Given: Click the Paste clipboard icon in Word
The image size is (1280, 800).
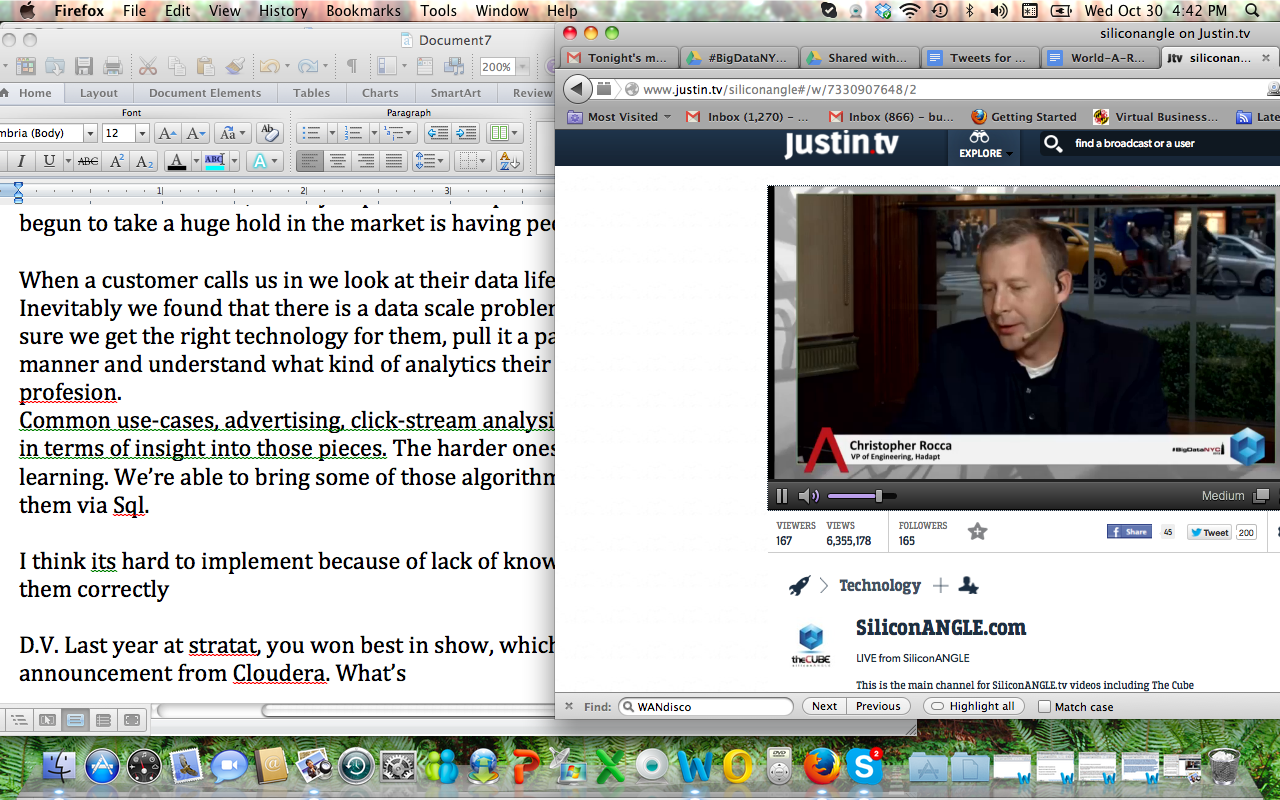Looking at the screenshot, I should 206,67.
